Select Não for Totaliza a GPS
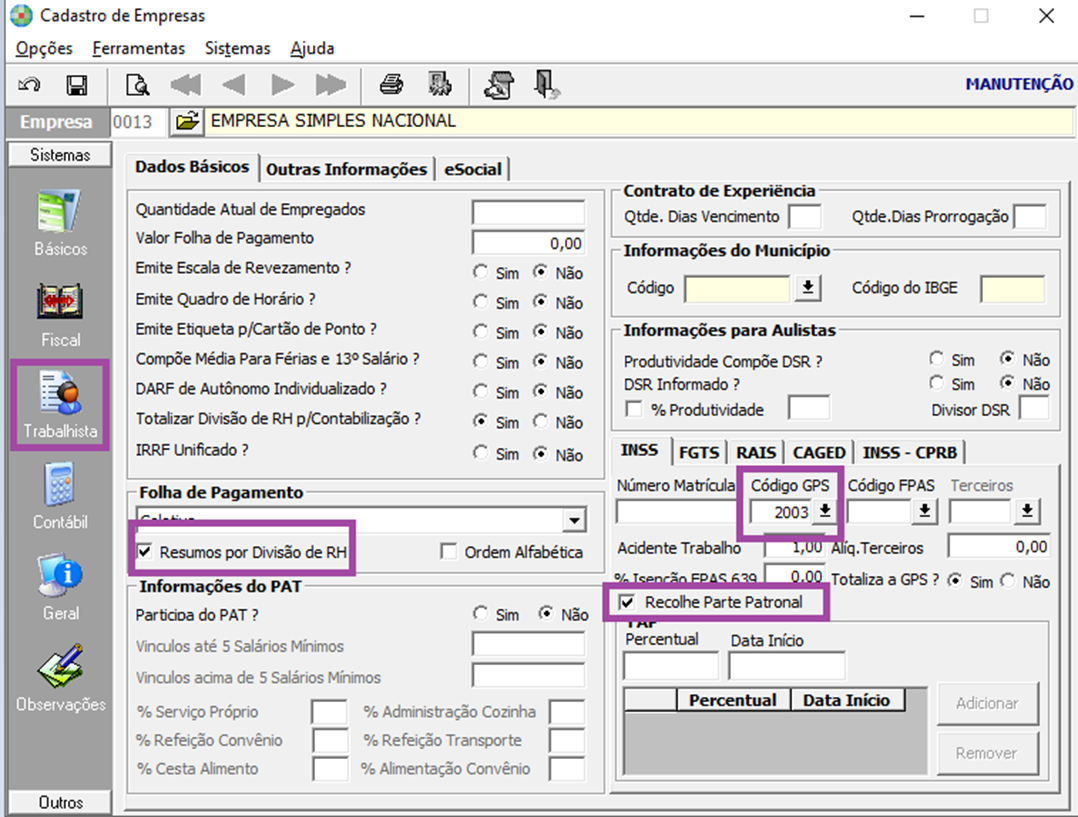1078x817 pixels. (1009, 581)
